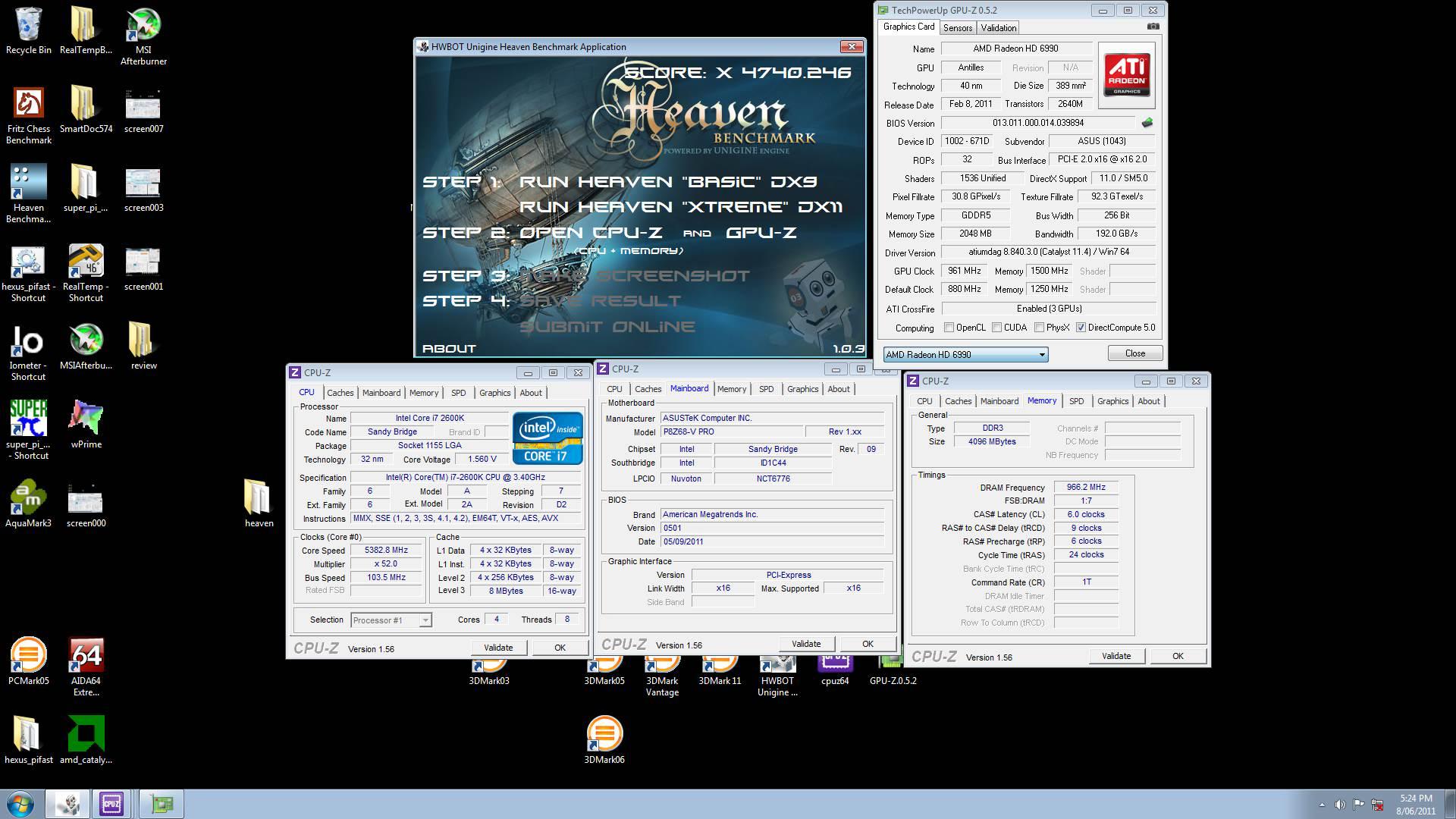
Task: Click the GPU Name field AMD Radeon HD 6990
Action: (x=1016, y=49)
